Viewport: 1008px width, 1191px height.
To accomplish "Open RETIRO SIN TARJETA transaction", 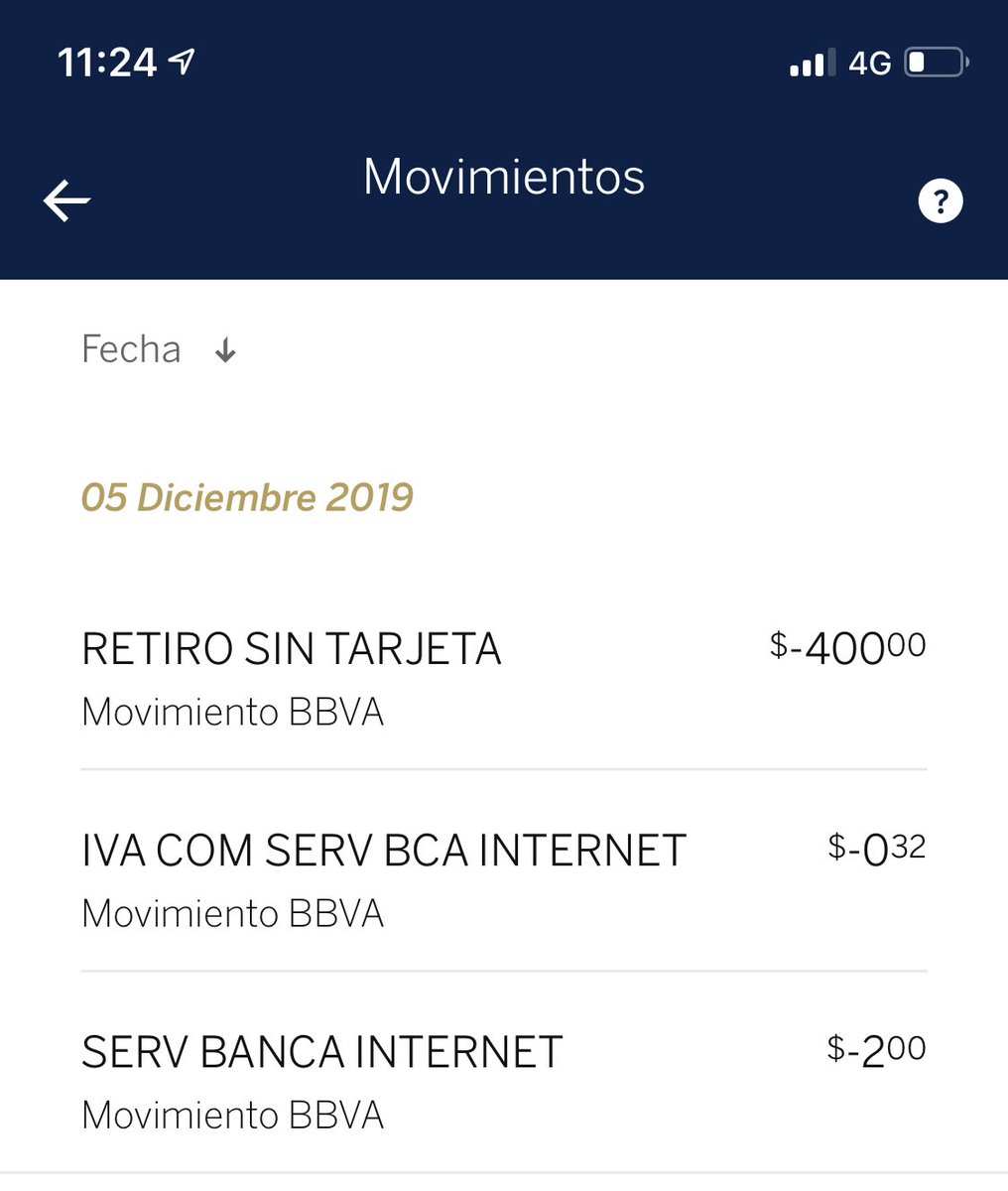I will click(x=504, y=679).
